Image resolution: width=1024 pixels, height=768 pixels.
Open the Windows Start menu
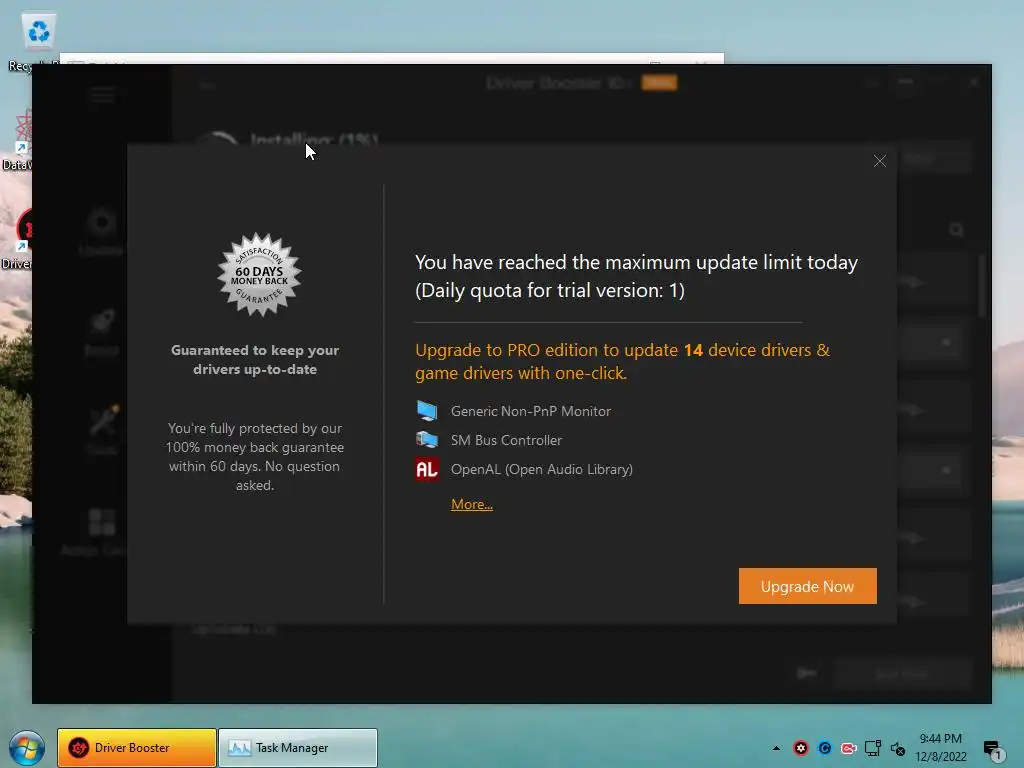pyautogui.click(x=27, y=748)
